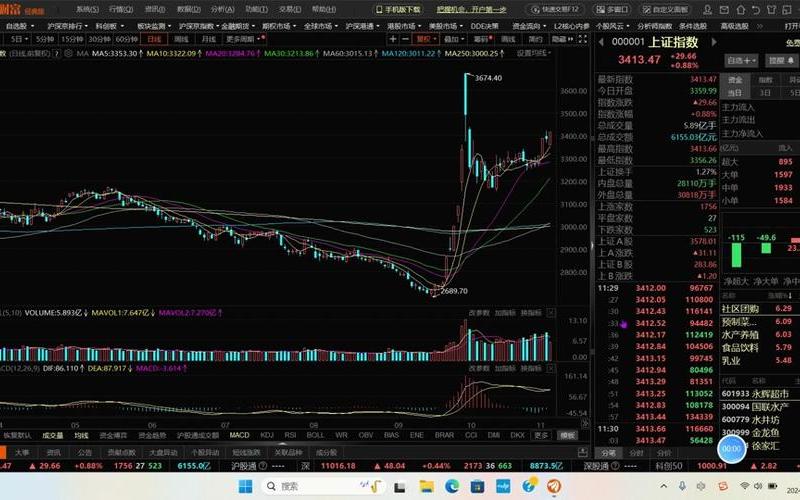Open 分析(A) menu

[222, 10]
